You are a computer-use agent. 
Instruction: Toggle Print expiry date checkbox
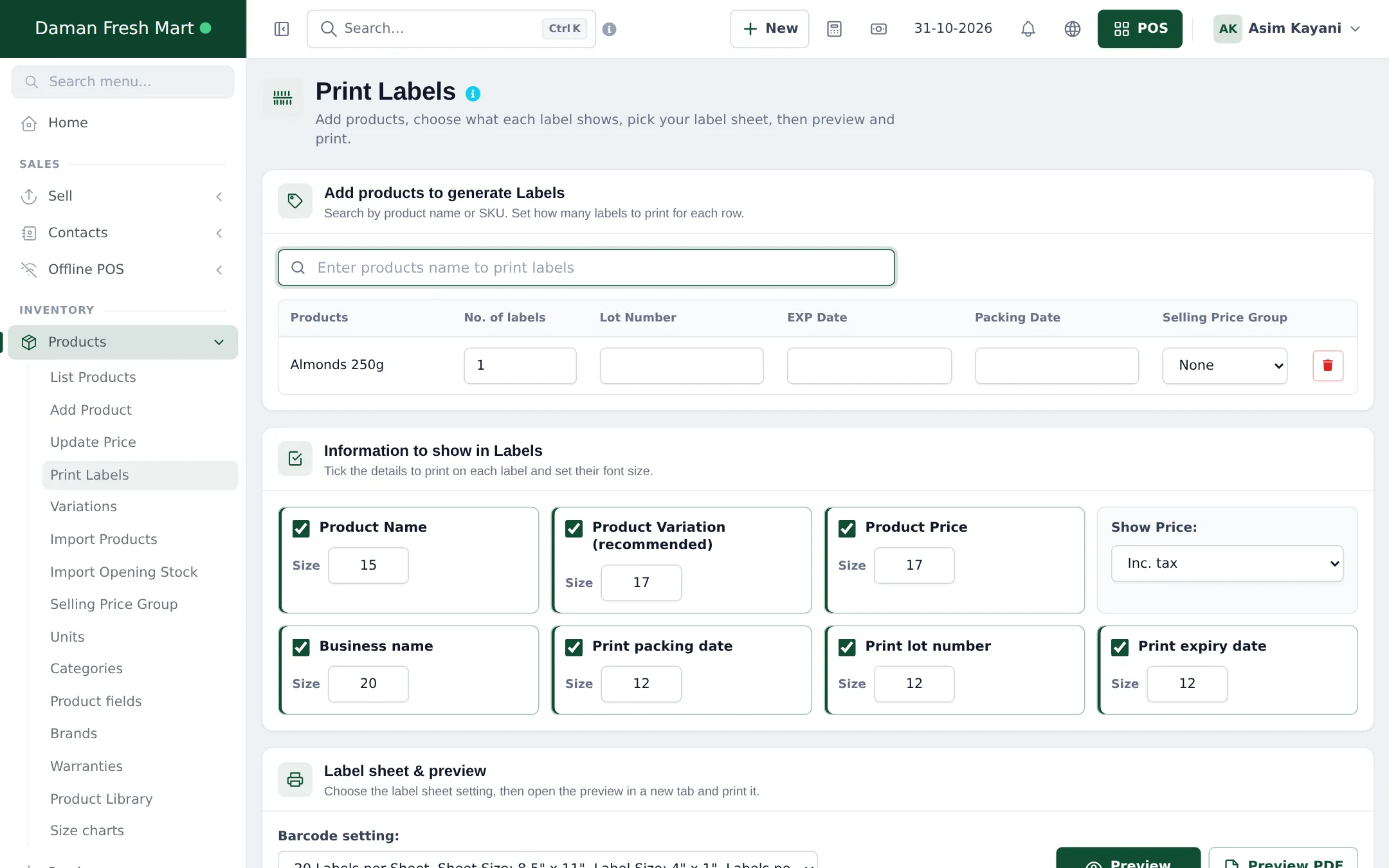[1120, 647]
